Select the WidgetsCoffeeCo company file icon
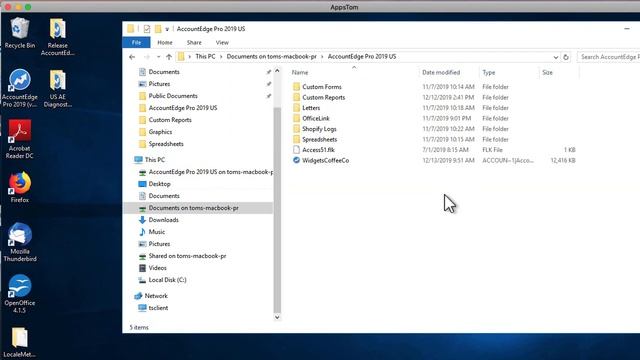The width and height of the screenshot is (640, 360). click(296, 160)
